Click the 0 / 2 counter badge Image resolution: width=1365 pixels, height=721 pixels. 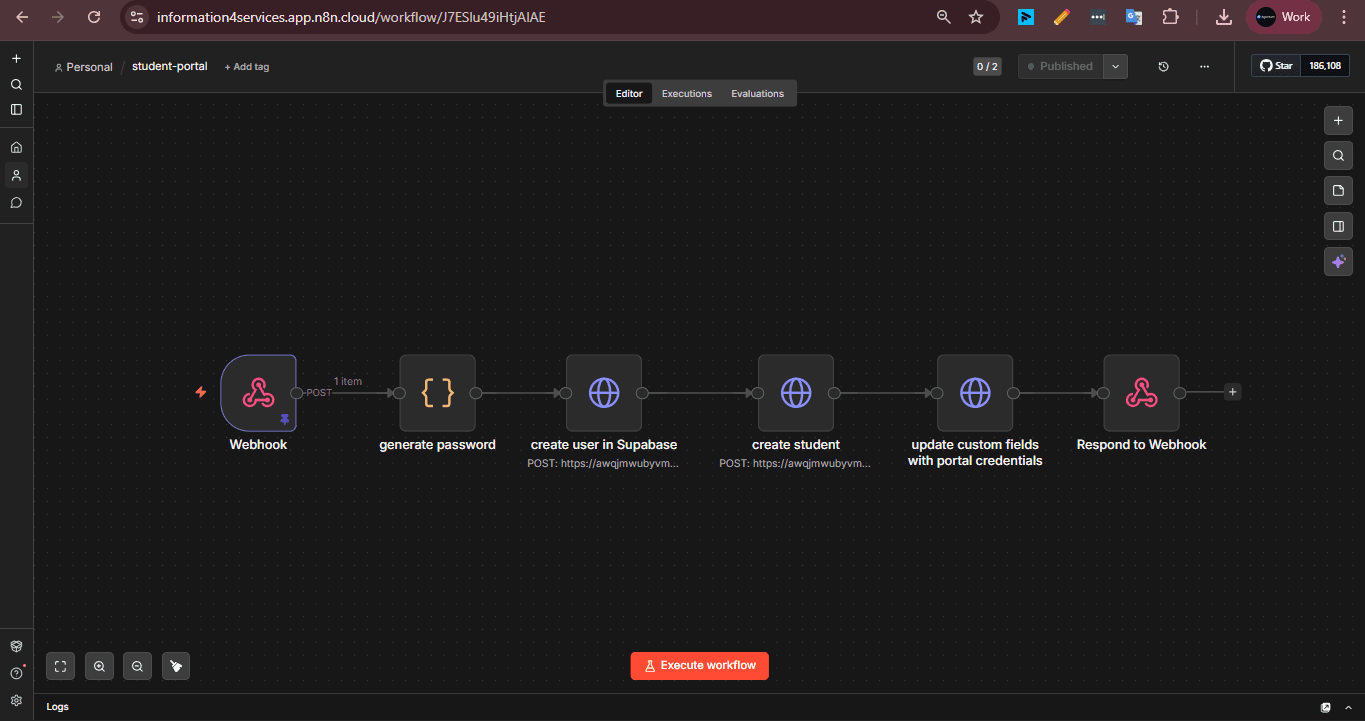coord(987,66)
